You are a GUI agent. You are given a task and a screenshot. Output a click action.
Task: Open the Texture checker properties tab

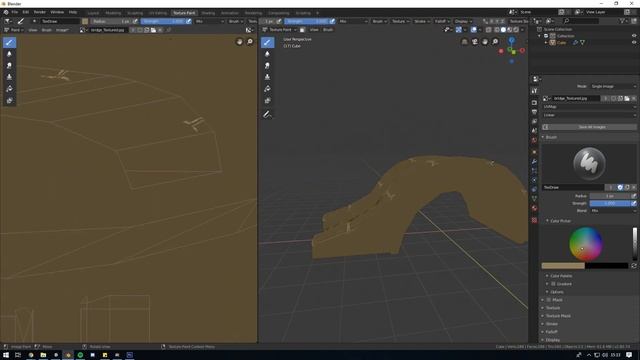tap(534, 220)
